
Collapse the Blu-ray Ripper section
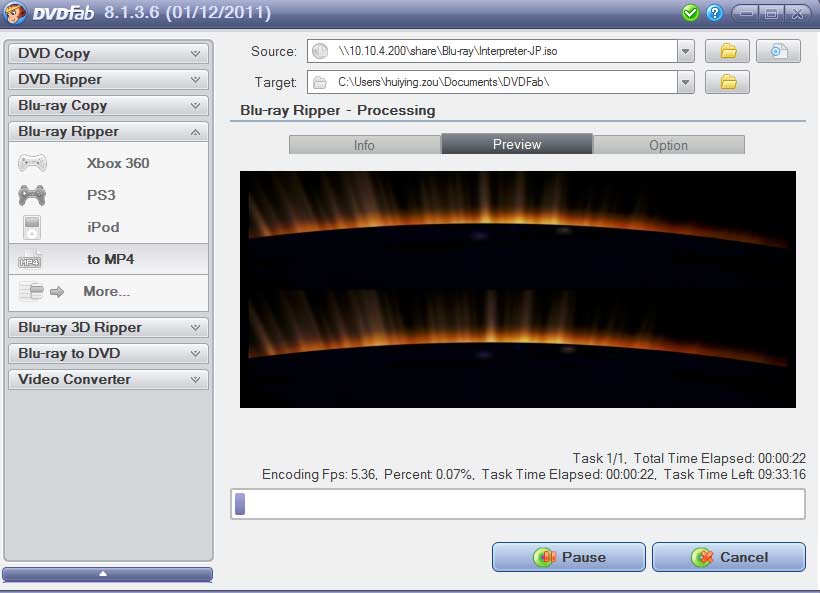(108, 132)
